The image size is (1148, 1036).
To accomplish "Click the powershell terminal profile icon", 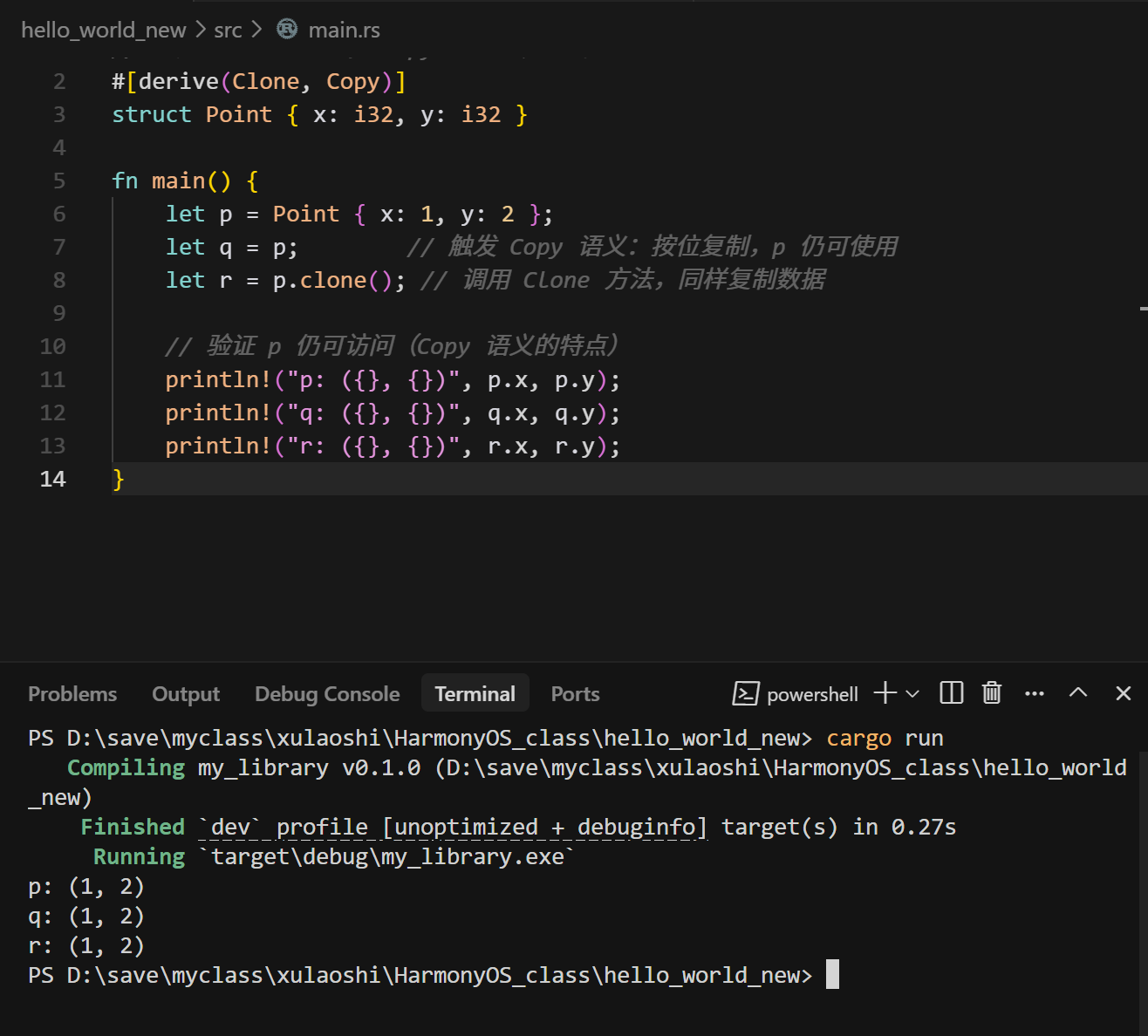I will point(746,693).
